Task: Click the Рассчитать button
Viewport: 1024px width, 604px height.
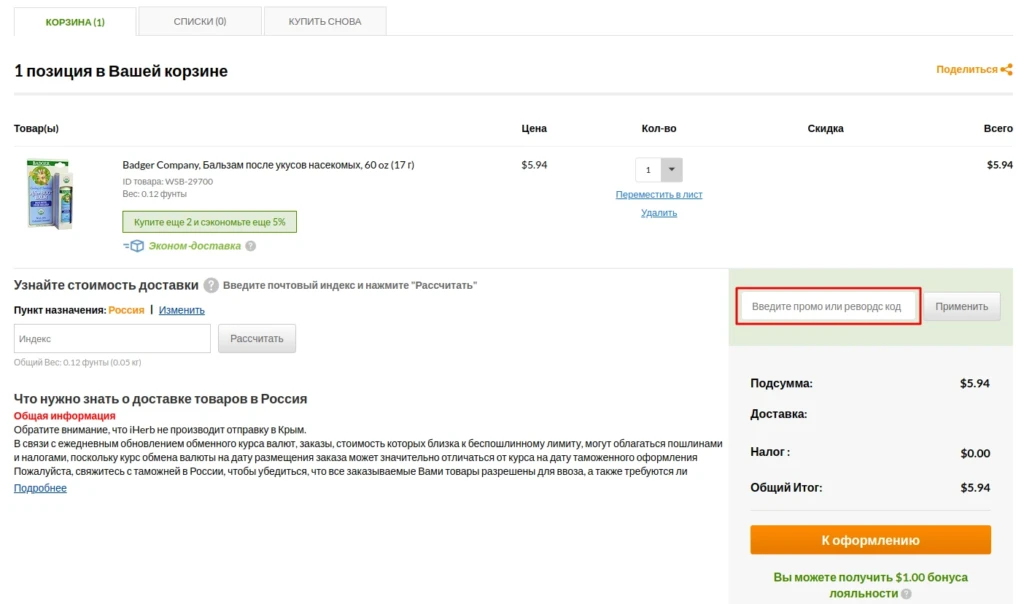Action: pyautogui.click(x=257, y=339)
